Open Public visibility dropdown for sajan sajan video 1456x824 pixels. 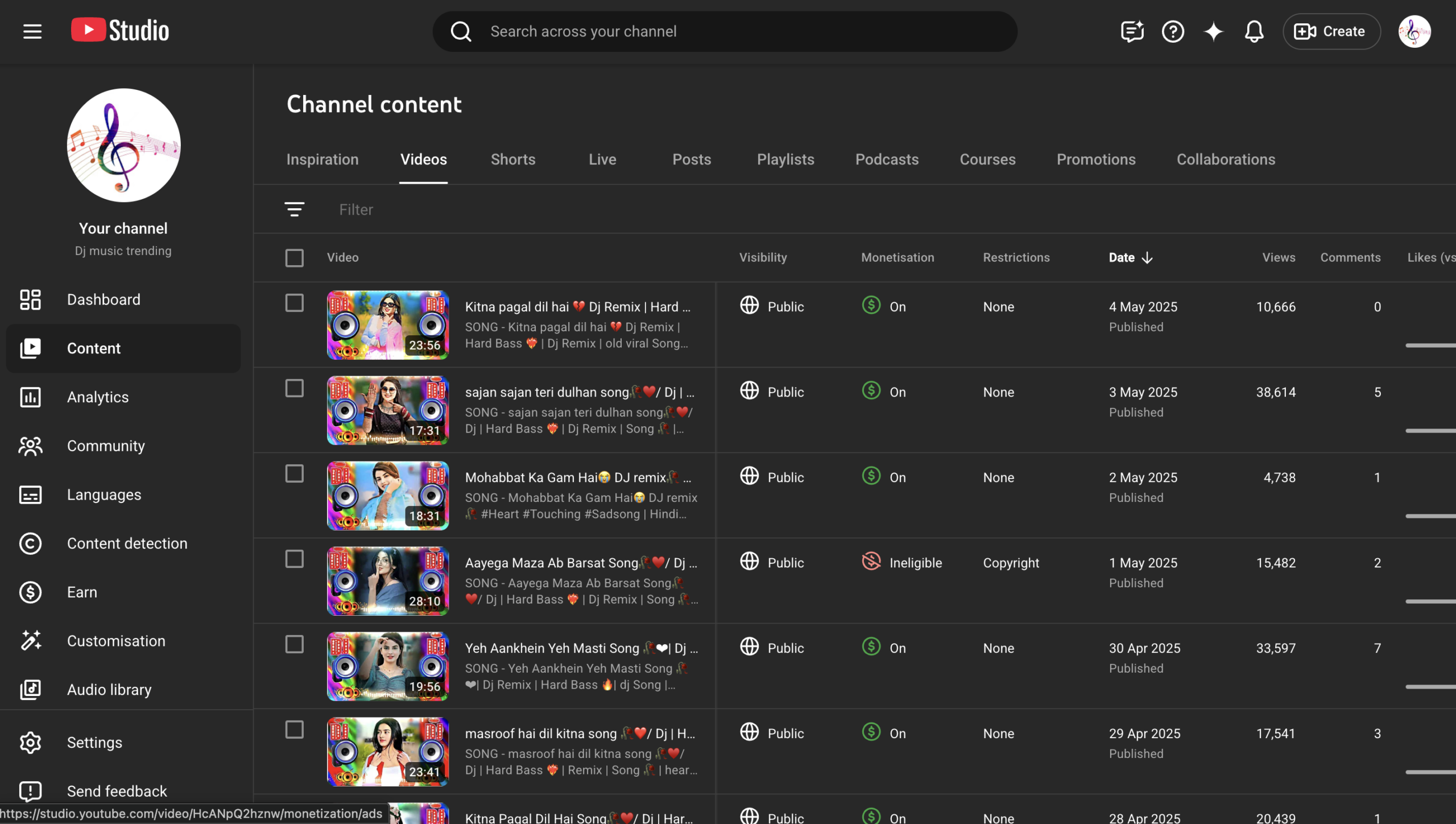(x=772, y=392)
